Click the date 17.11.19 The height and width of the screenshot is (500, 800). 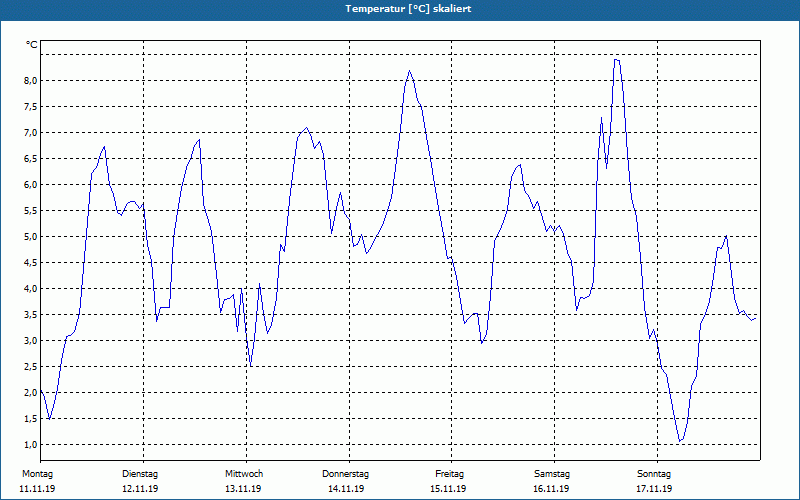click(x=654, y=489)
